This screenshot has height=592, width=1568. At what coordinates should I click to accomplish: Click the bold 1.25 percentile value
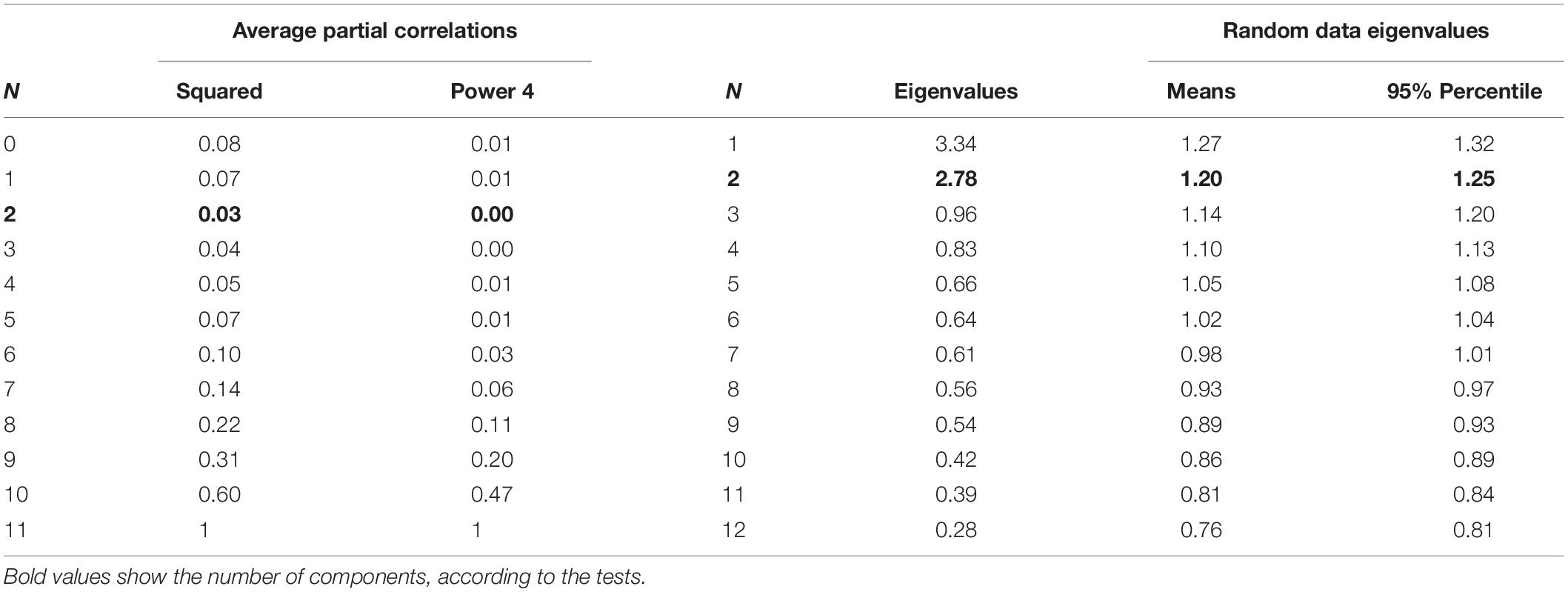[1473, 179]
